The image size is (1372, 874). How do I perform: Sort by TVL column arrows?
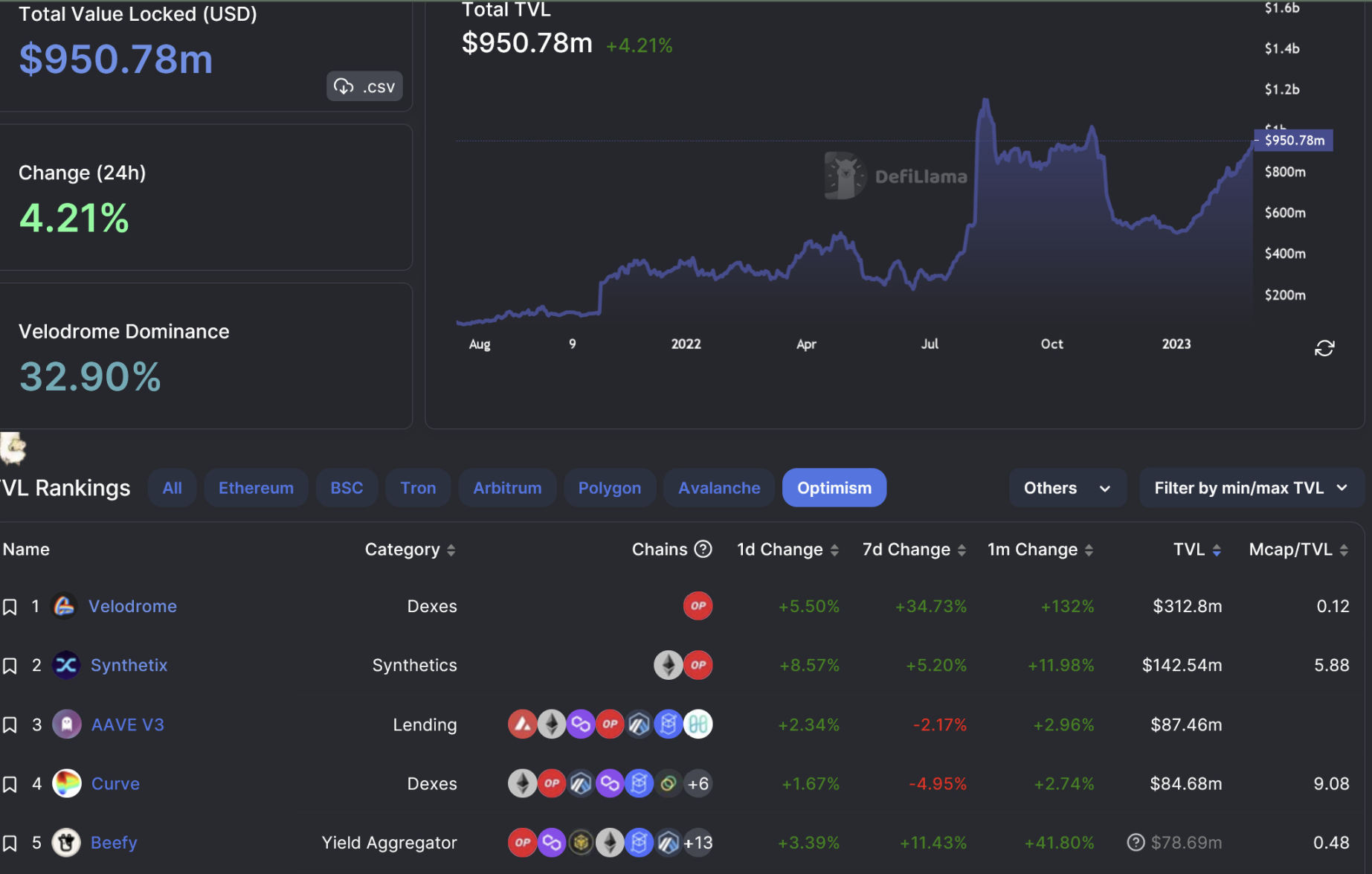(1217, 550)
